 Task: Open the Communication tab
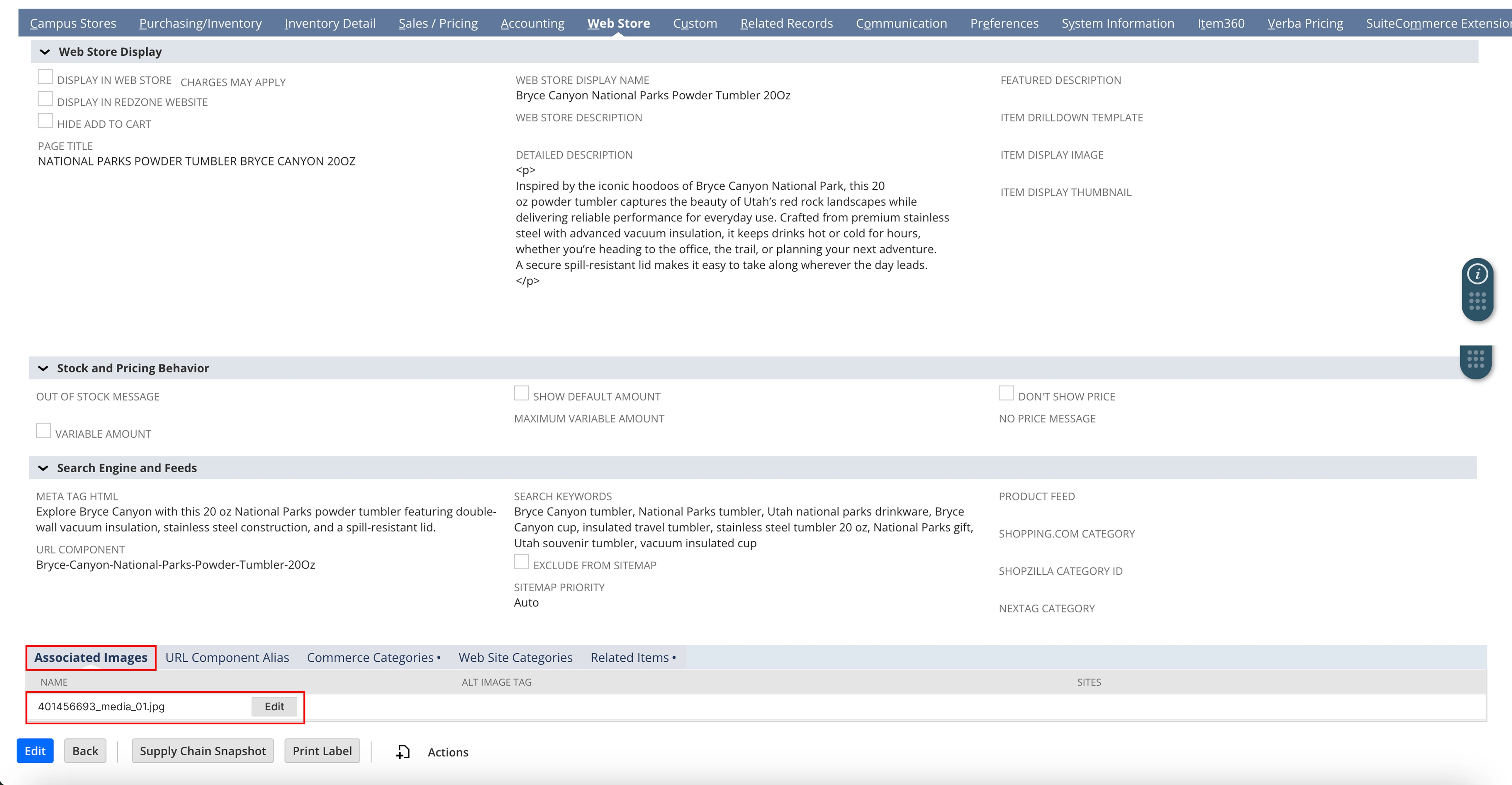(x=902, y=23)
